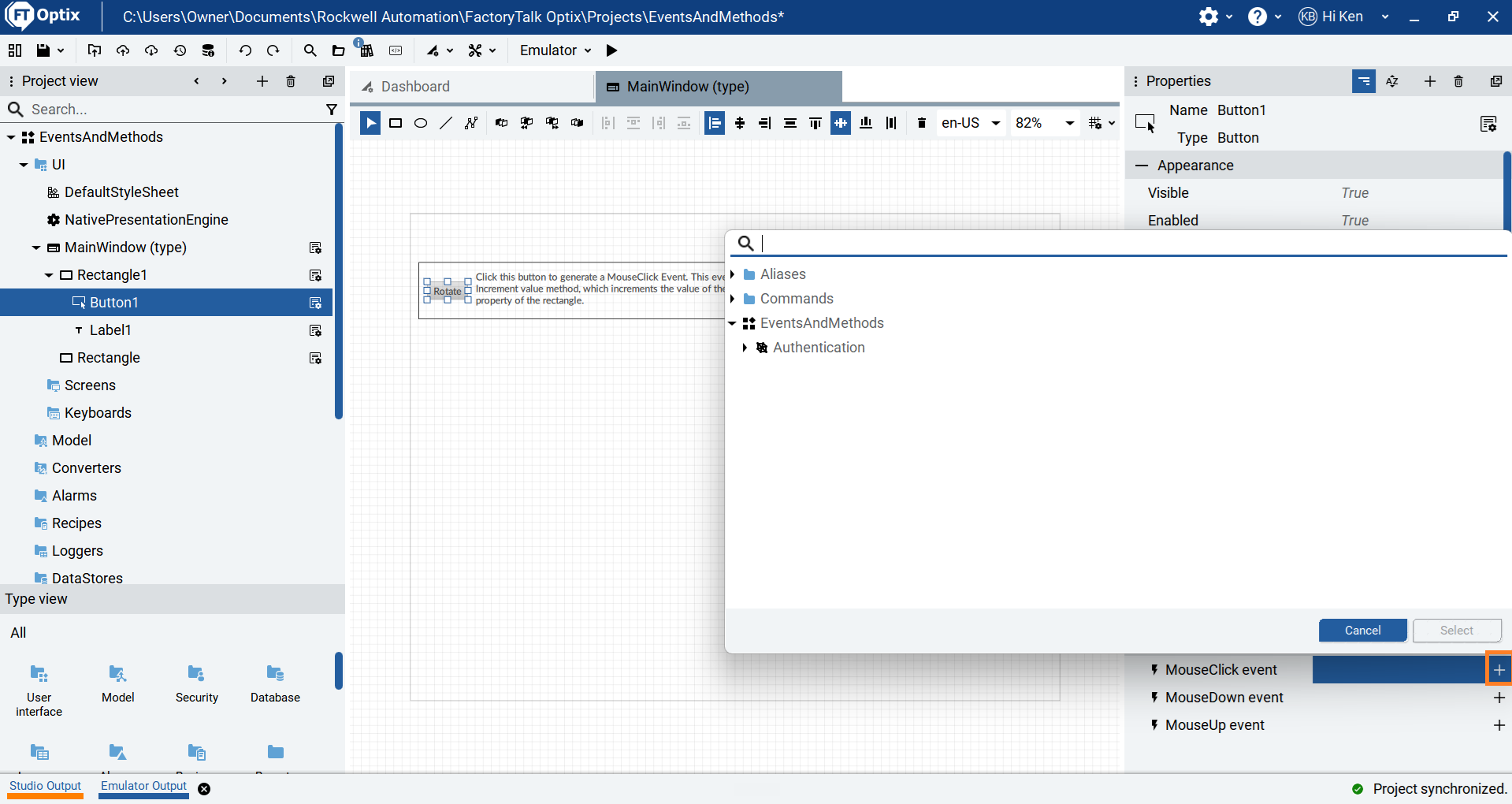Collapse the Rectangle1 node in Project view
This screenshot has height=804, width=1512.
point(49,275)
